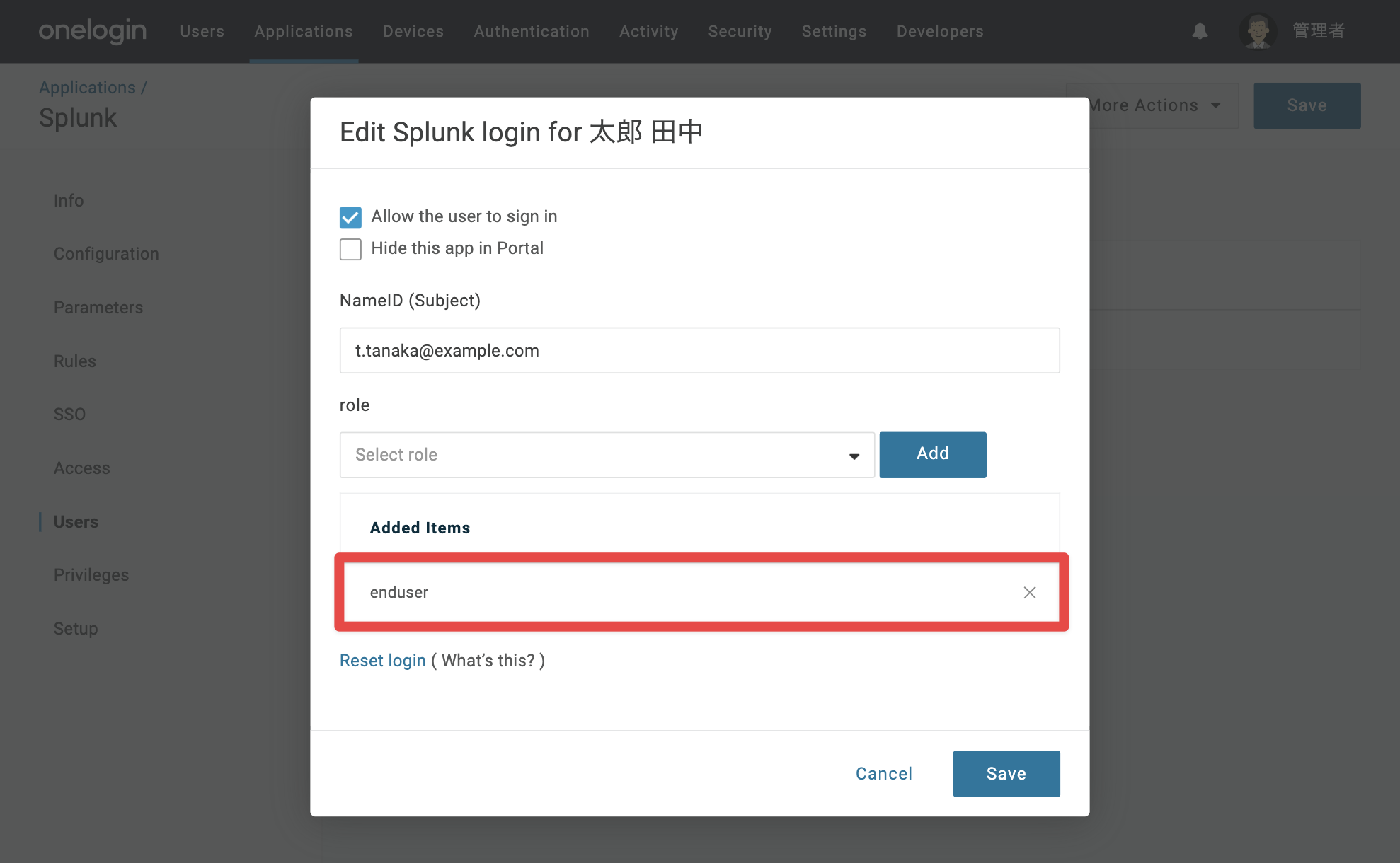Image resolution: width=1400 pixels, height=863 pixels.
Task: Expand the More Actions dropdown
Action: (x=1152, y=105)
